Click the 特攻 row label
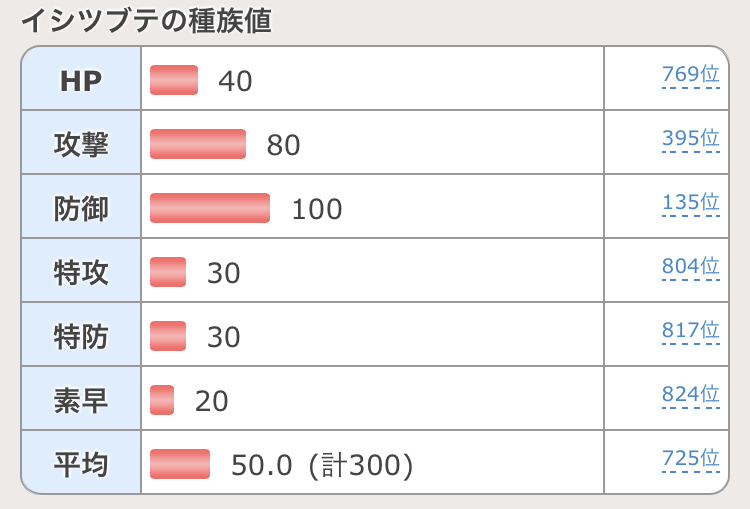Viewport: 750px width, 509px height. (81, 272)
